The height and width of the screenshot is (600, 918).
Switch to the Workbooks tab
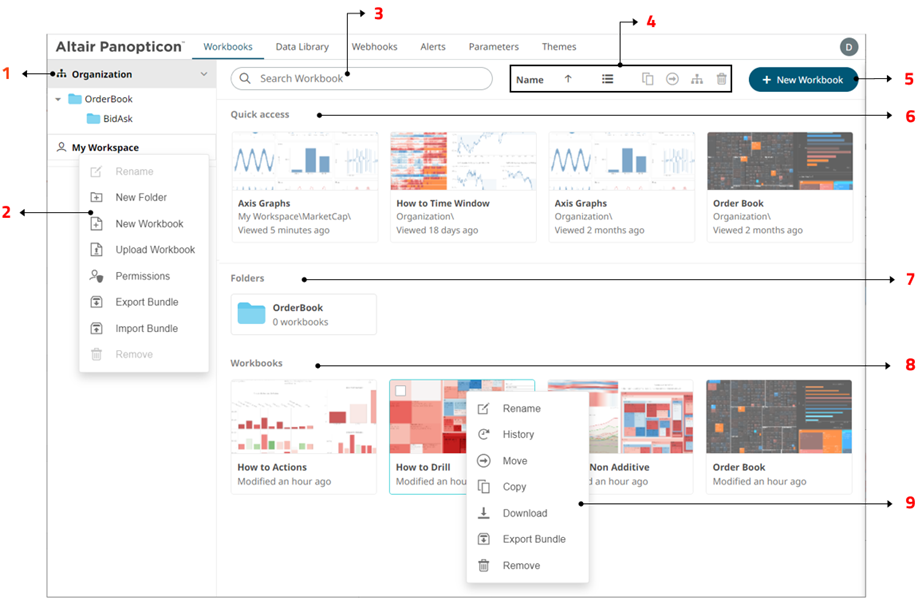(228, 47)
